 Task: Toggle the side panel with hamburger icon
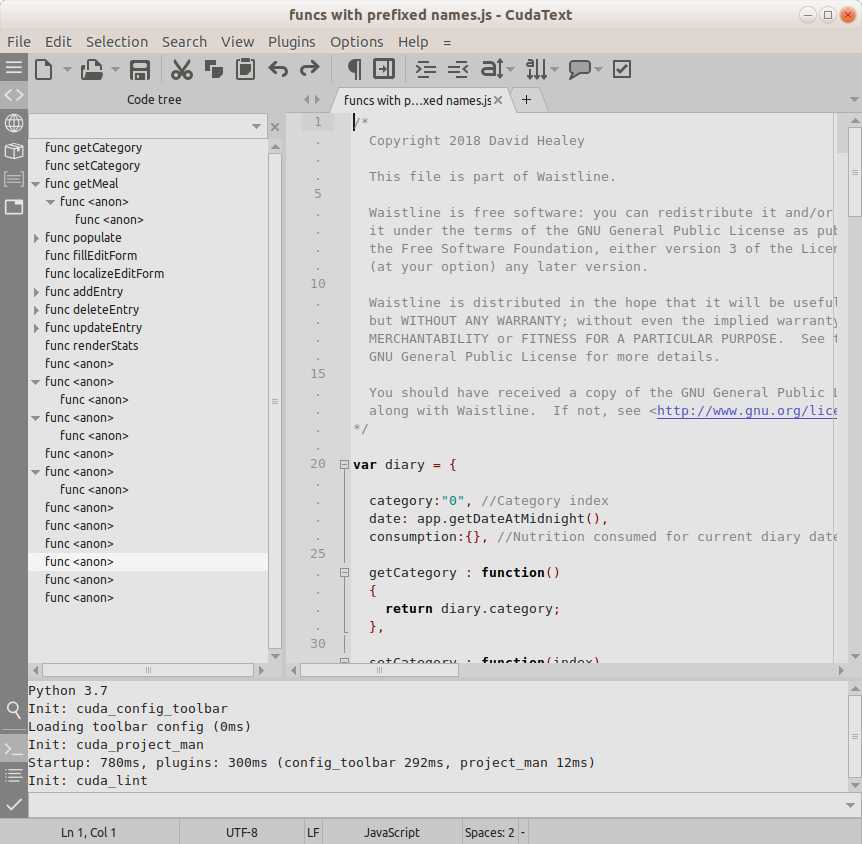[x=14, y=68]
